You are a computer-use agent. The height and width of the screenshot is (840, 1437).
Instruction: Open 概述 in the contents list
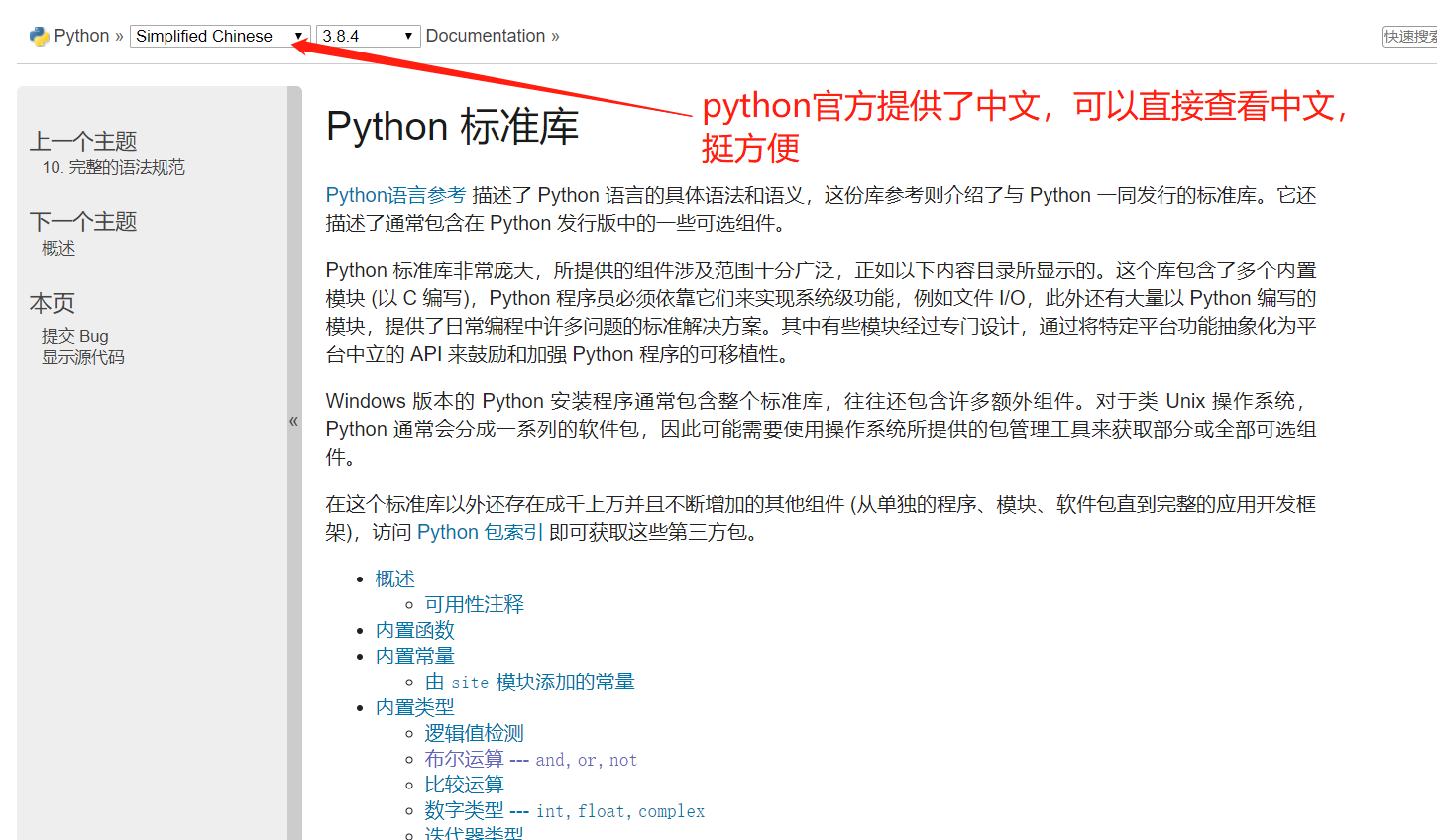tap(395, 578)
